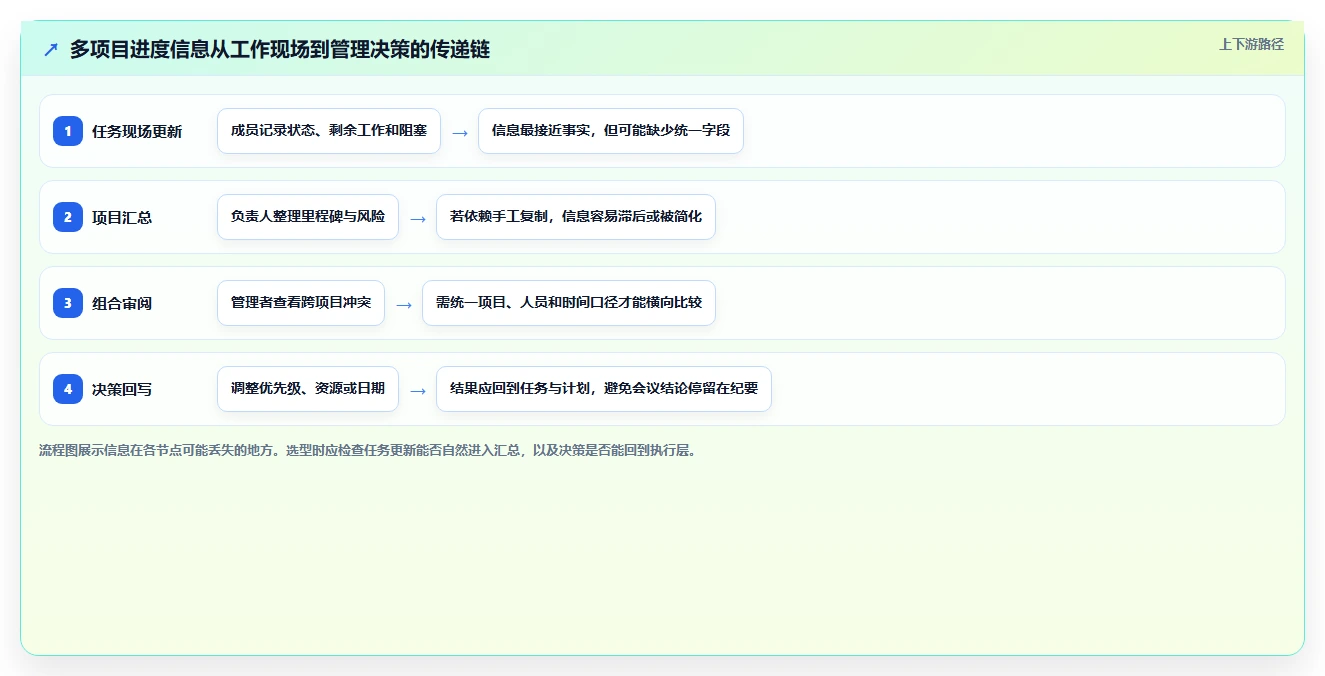
Task: Click the arrow in the 组合审阅 row
Action: pos(404,304)
